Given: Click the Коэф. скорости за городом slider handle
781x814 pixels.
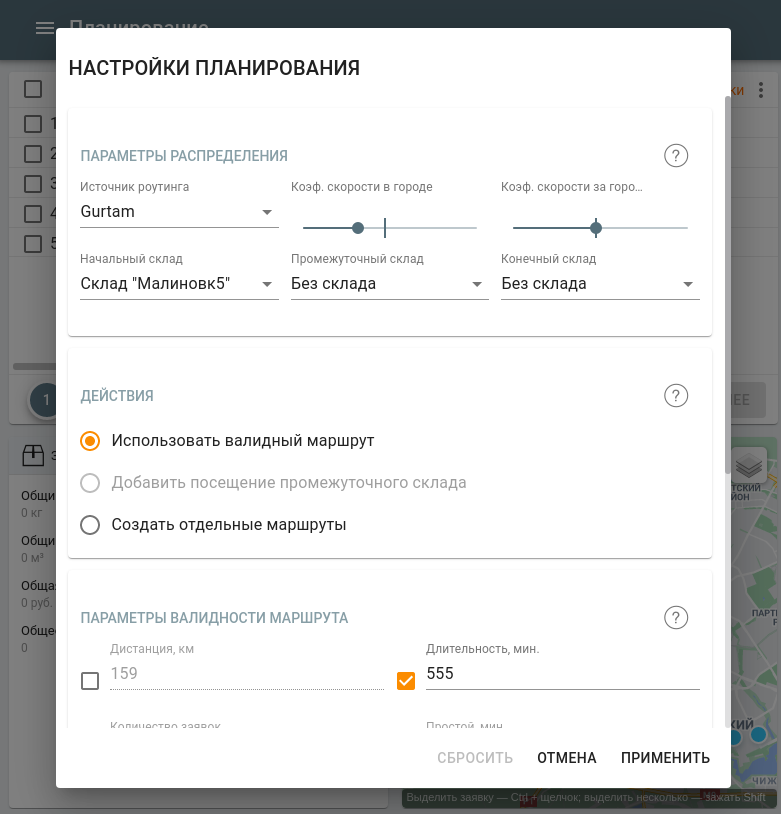Looking at the screenshot, I should pyautogui.click(x=596, y=228).
